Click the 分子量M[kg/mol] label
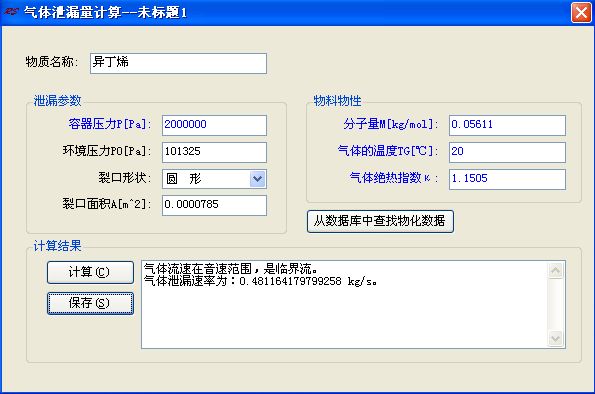The width and height of the screenshot is (595, 394). pos(391,124)
